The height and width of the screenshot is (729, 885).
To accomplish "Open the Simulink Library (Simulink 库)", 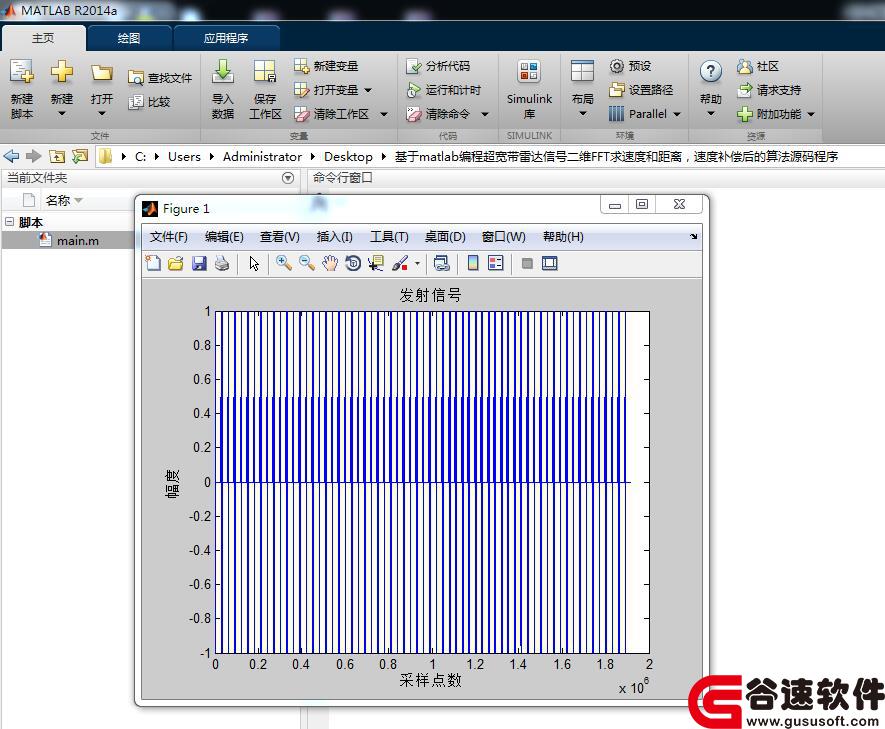I will tap(529, 89).
